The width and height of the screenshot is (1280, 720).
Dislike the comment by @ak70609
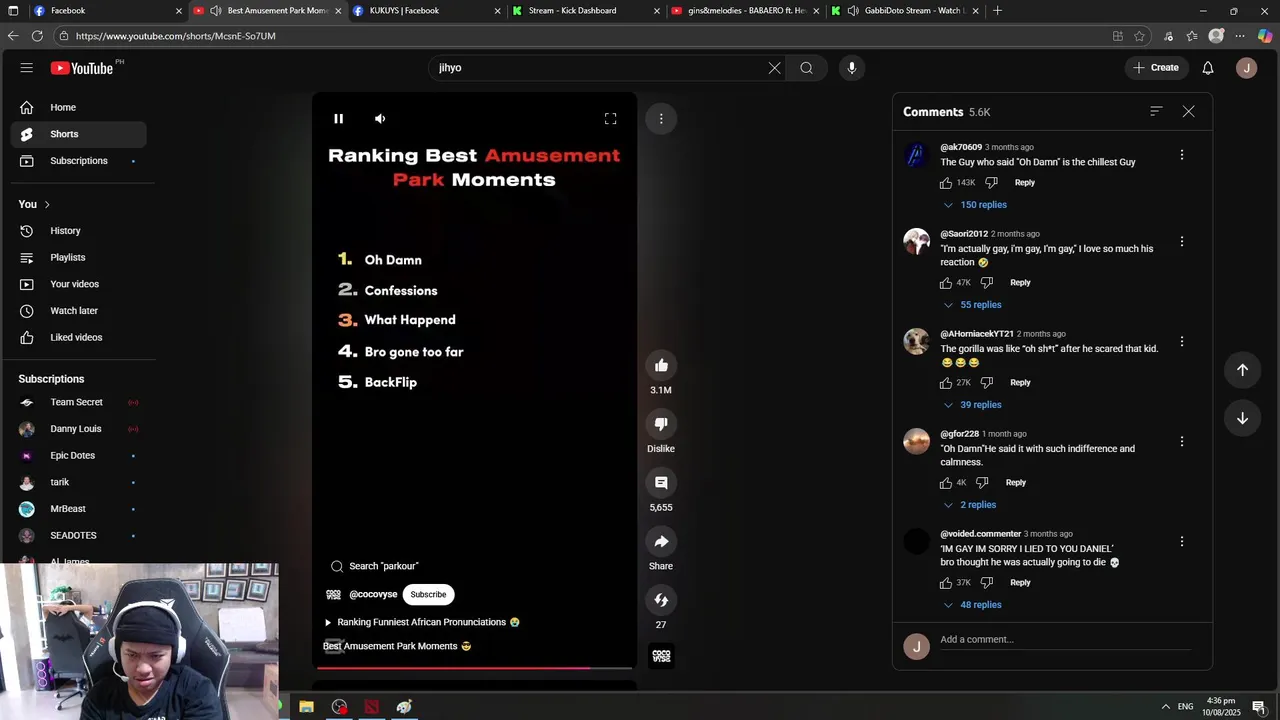coord(991,183)
